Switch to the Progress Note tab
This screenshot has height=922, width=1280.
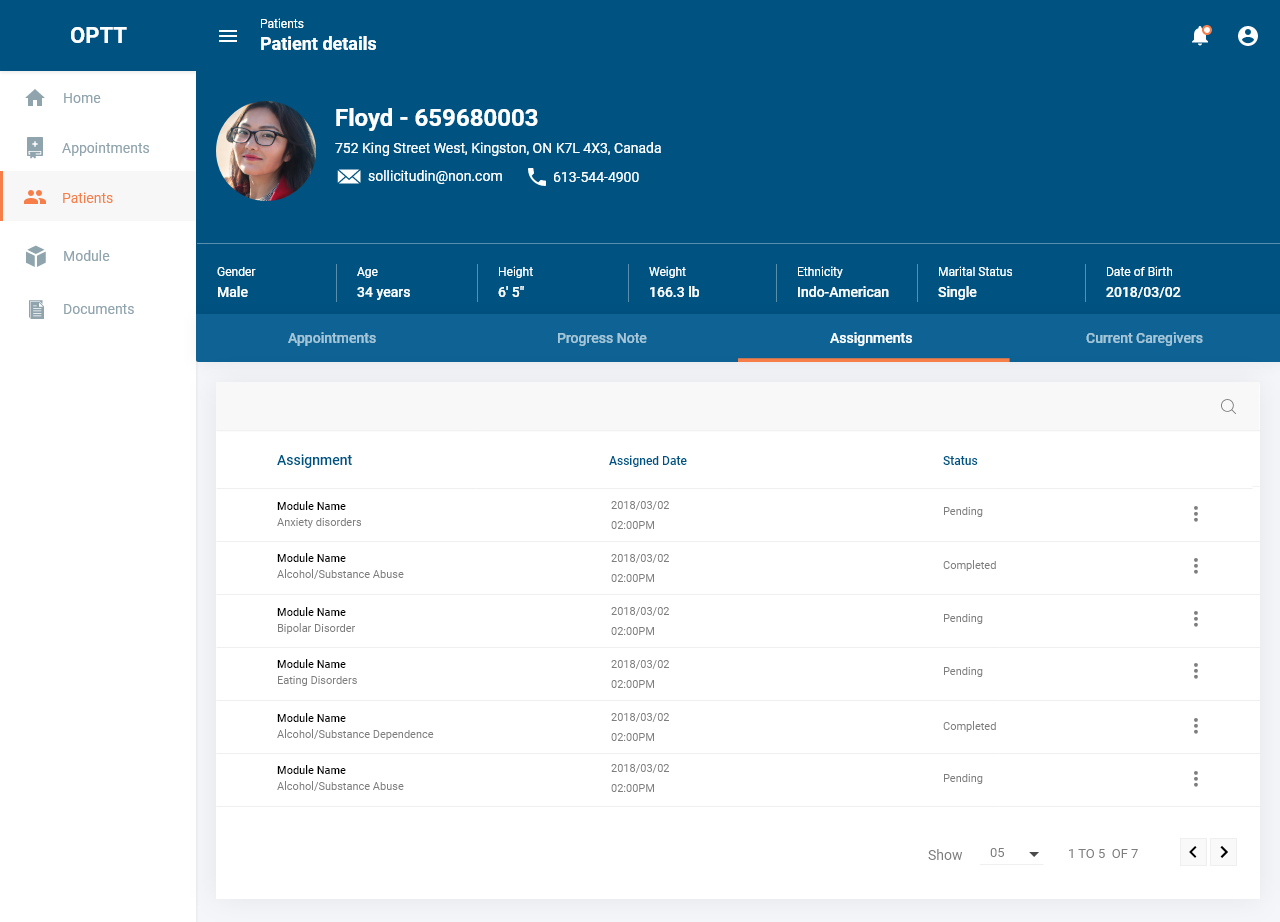click(x=602, y=338)
